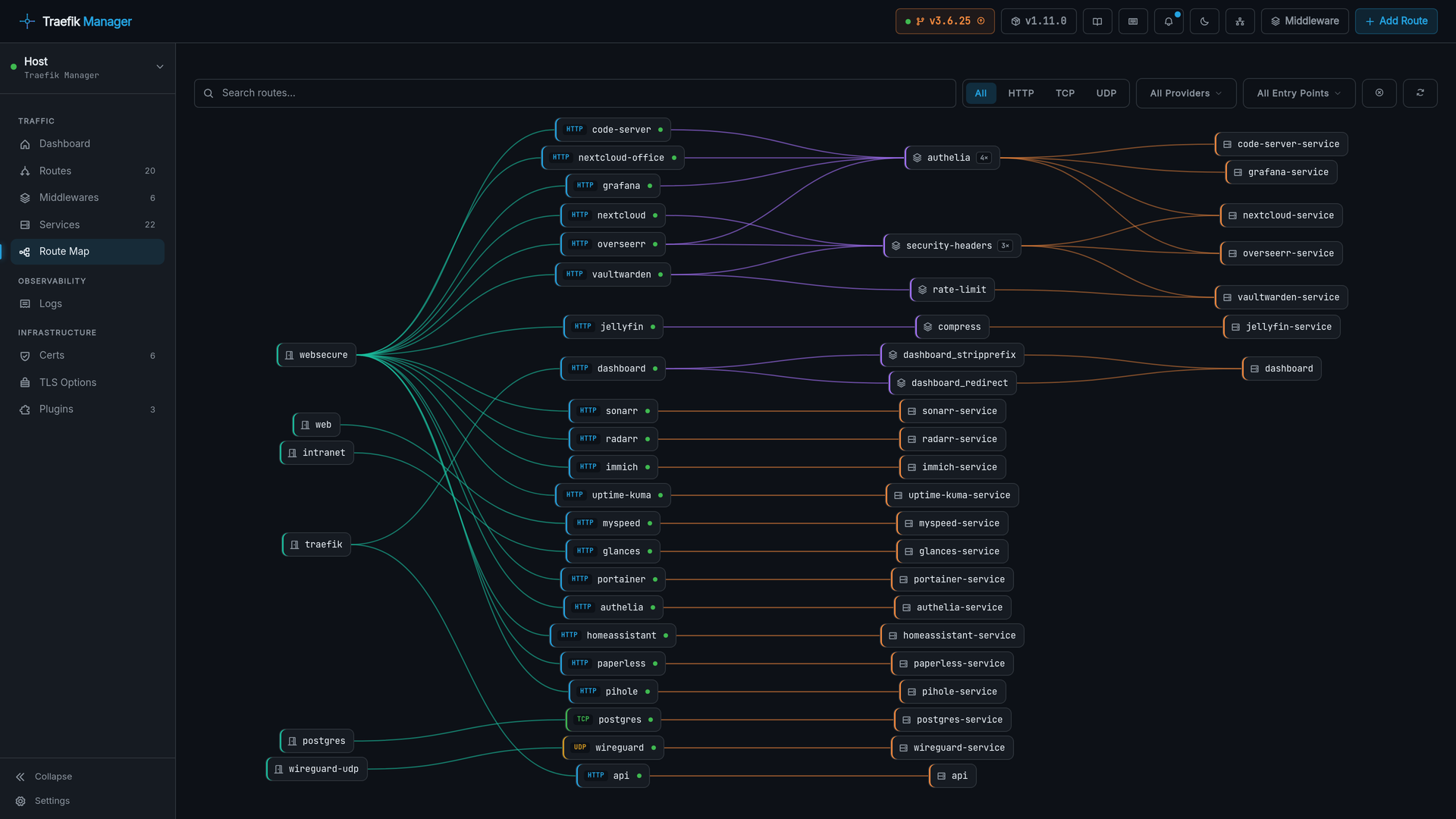The width and height of the screenshot is (1456, 819).
Task: Click the Middleware button in header
Action: coord(1304,21)
